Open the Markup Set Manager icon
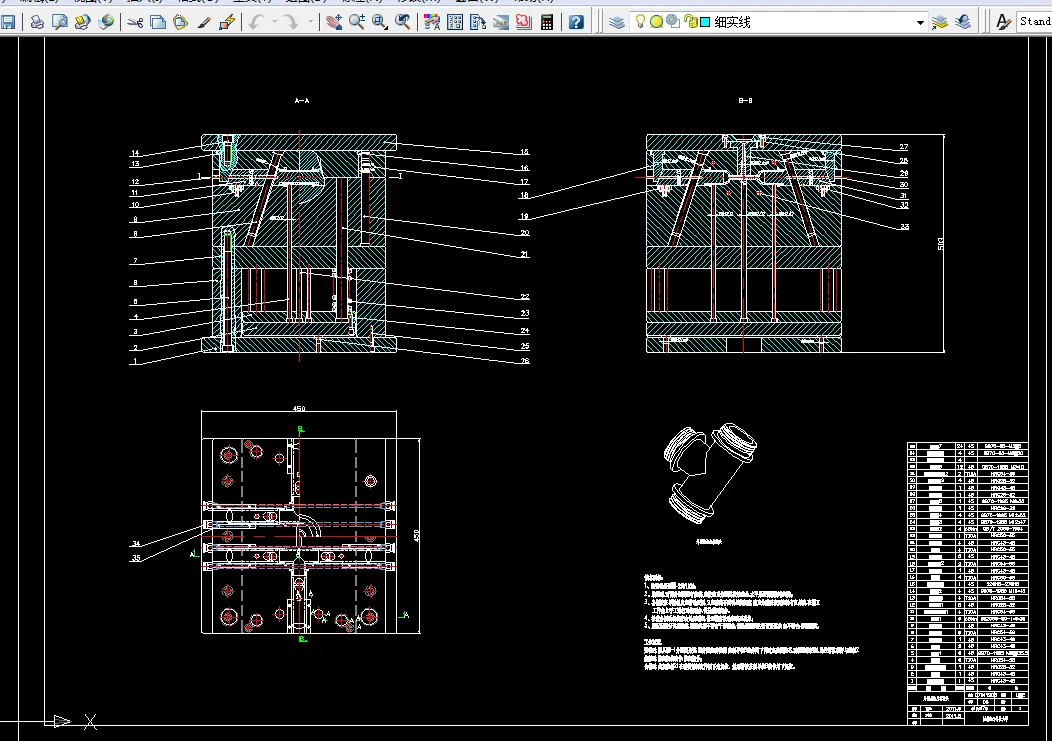 click(x=523, y=22)
